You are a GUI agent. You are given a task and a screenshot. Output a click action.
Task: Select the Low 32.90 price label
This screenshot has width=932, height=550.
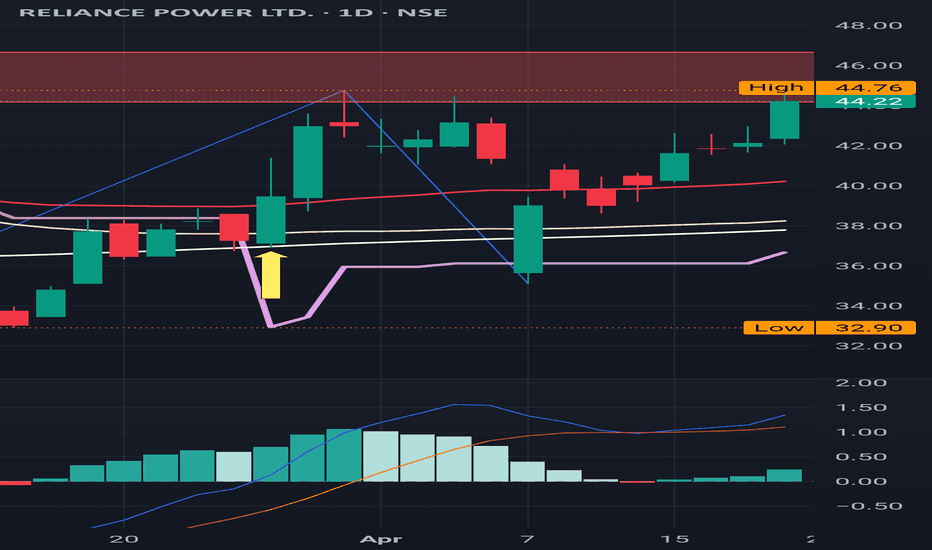point(829,328)
